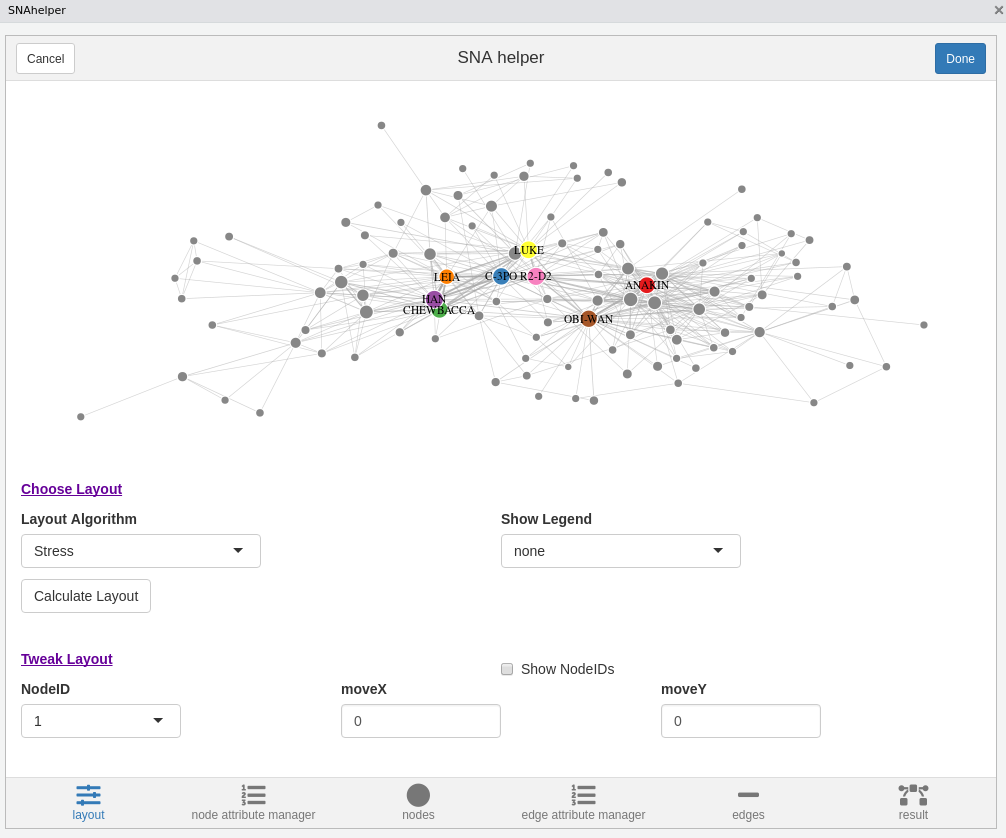
Task: Open the Show Legend dropdown
Action: click(x=621, y=551)
